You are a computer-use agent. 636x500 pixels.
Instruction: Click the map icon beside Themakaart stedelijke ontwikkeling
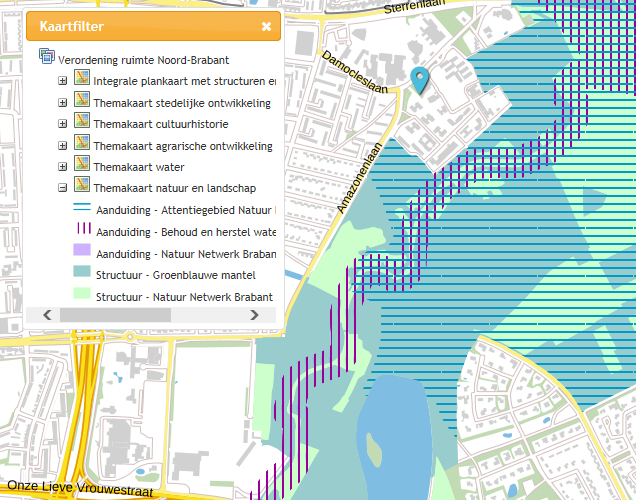pos(82,102)
